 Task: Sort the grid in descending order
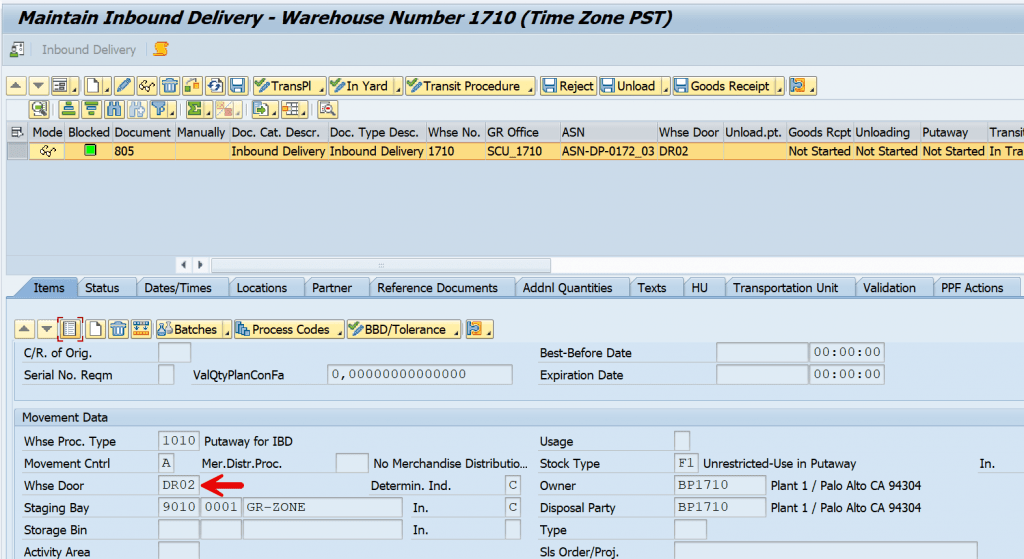tap(91, 109)
